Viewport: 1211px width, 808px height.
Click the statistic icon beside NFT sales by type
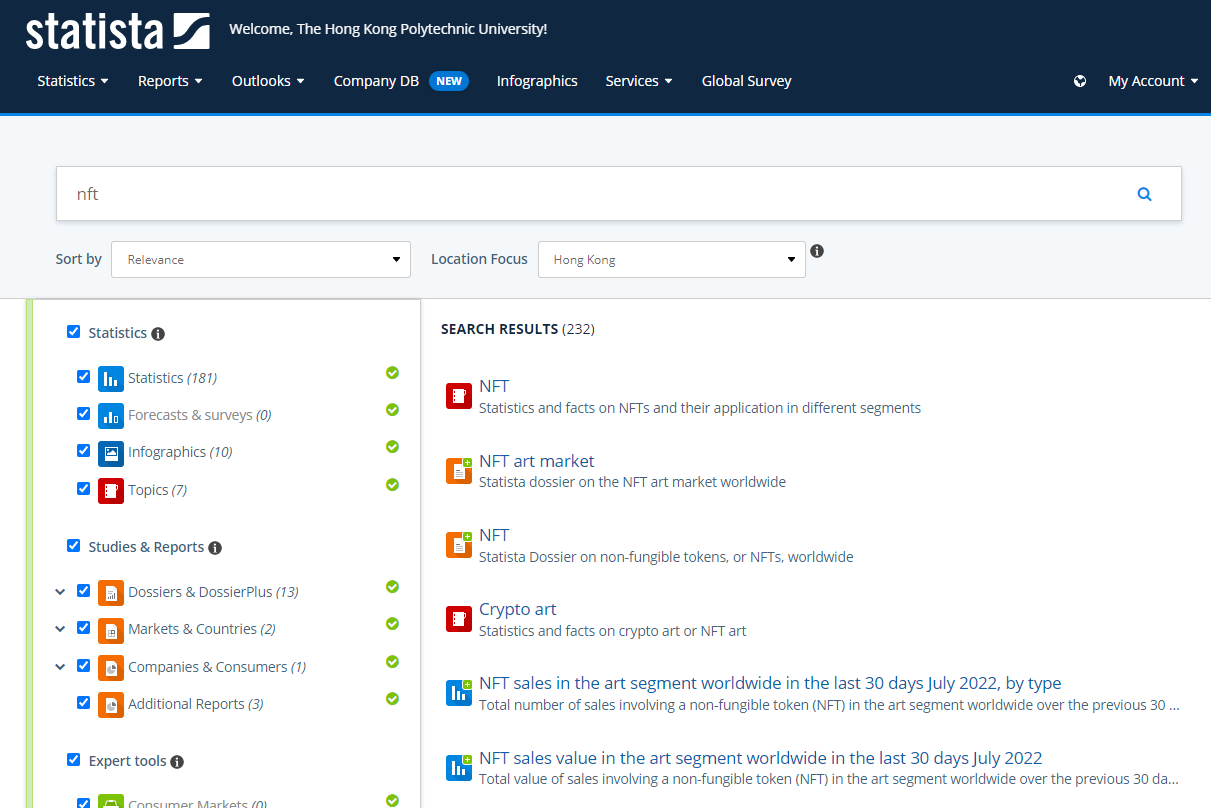(x=458, y=693)
